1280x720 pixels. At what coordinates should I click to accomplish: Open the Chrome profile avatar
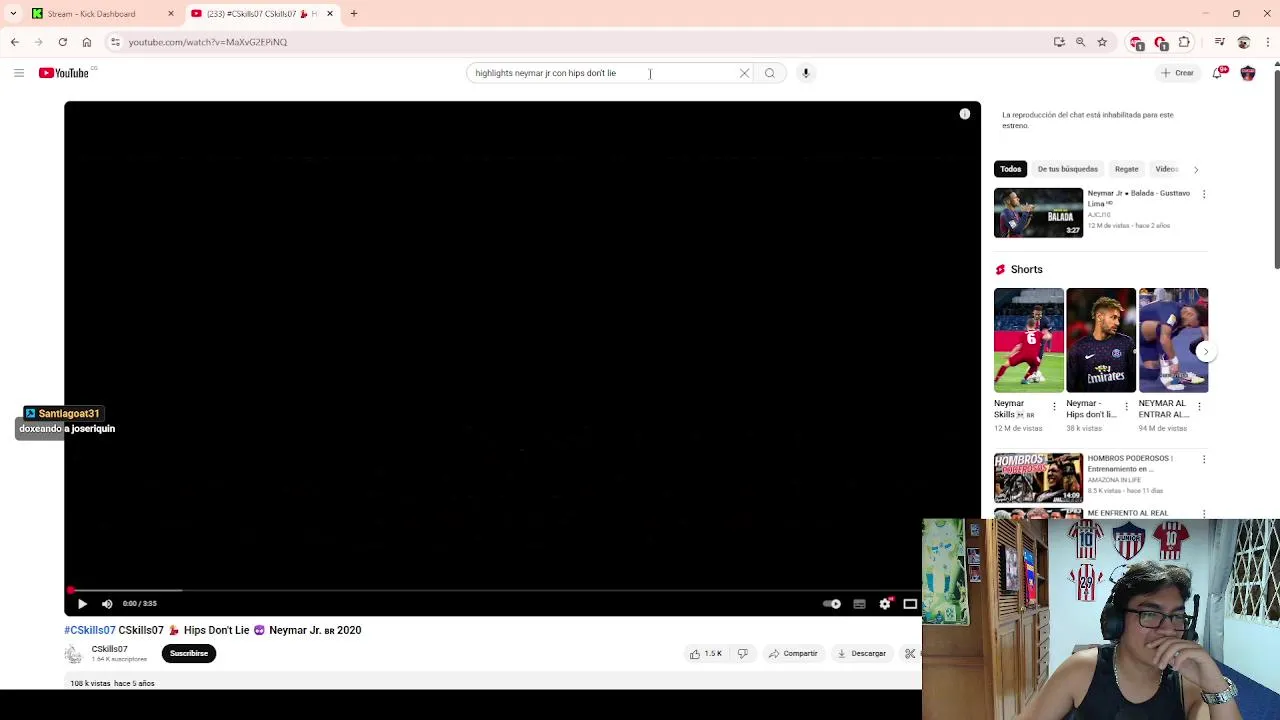click(1244, 42)
